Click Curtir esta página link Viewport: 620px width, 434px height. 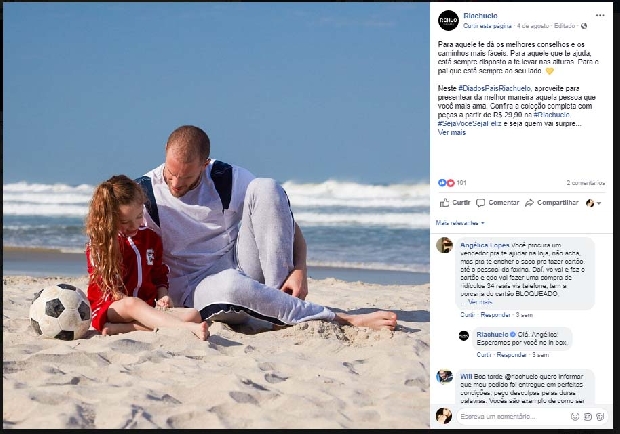point(488,26)
